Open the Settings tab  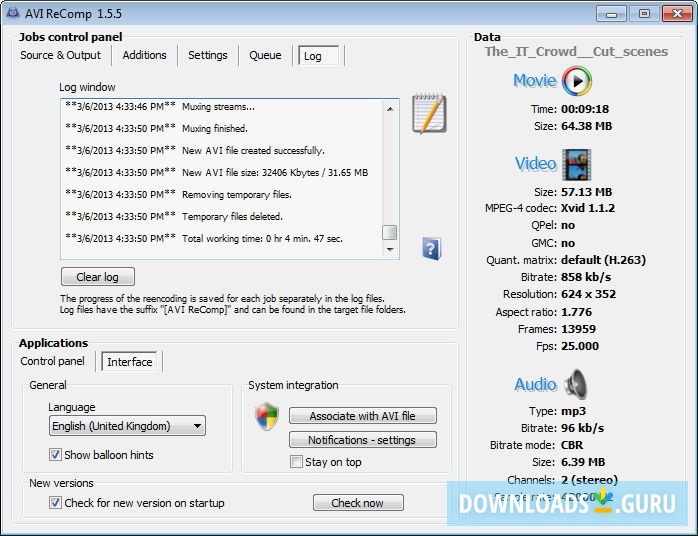tap(207, 55)
